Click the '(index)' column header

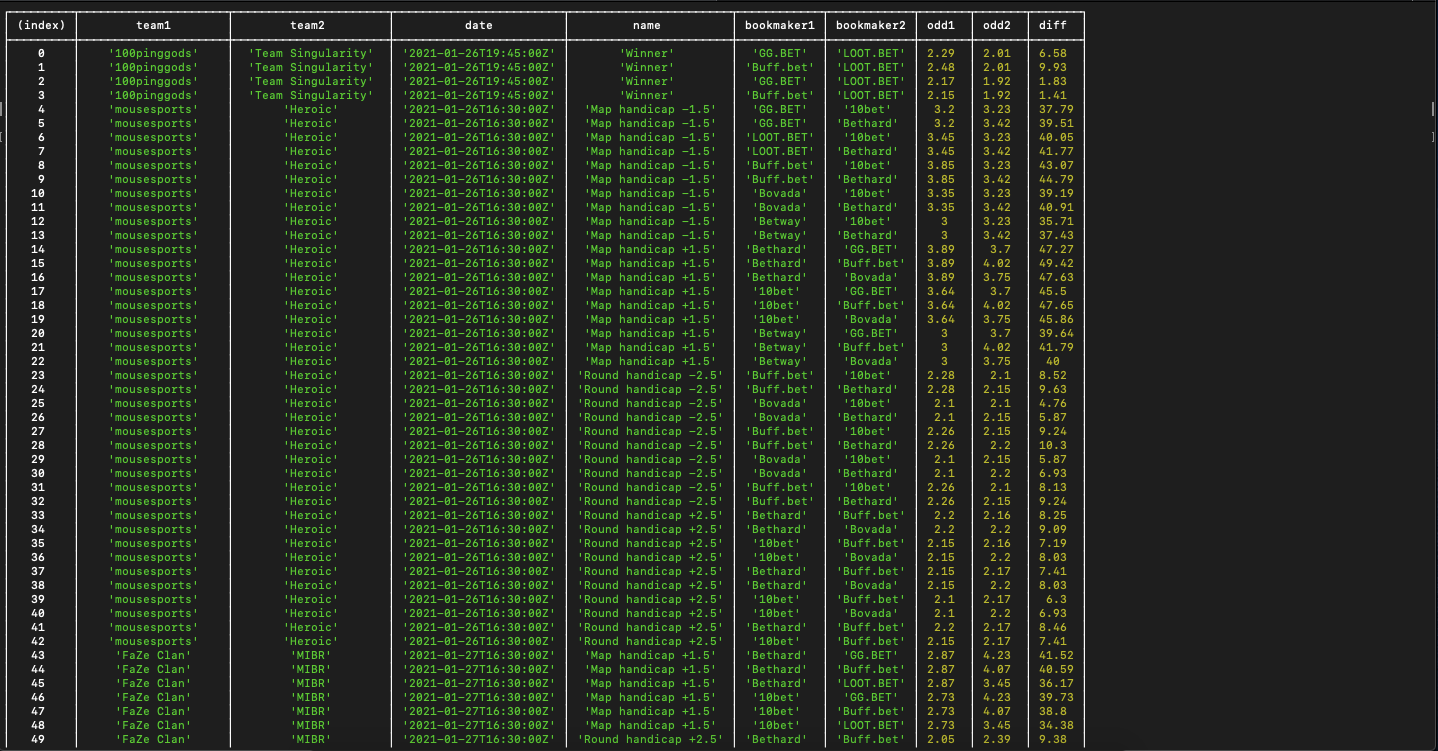tap(41, 25)
